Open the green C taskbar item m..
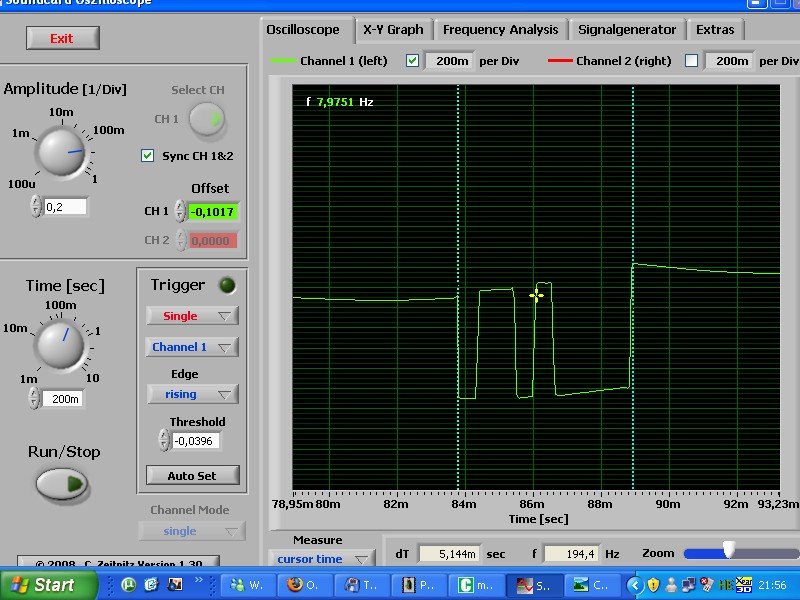Screen dimensions: 800x600 [x=477, y=585]
